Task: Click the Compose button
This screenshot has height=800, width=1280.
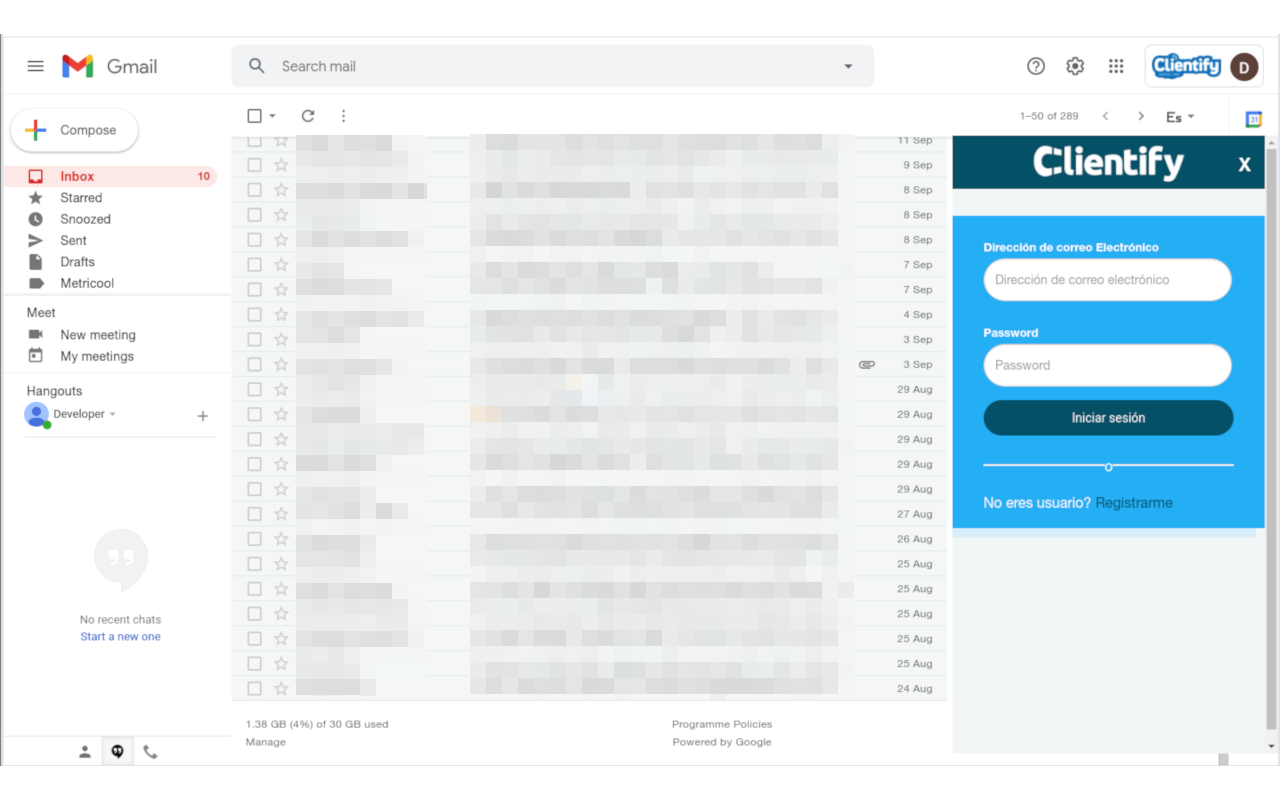Action: [x=75, y=130]
